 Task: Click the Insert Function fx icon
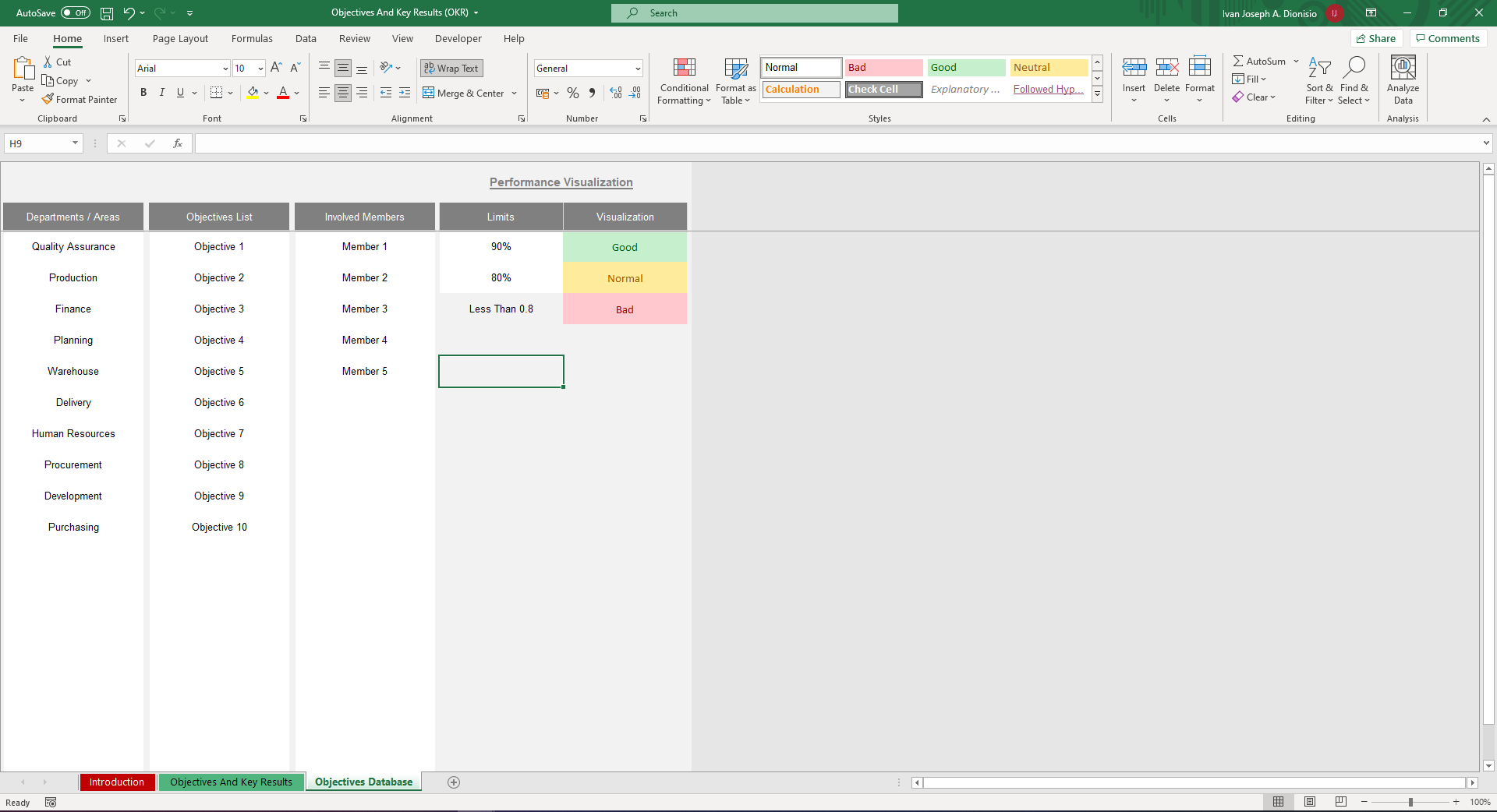[178, 143]
